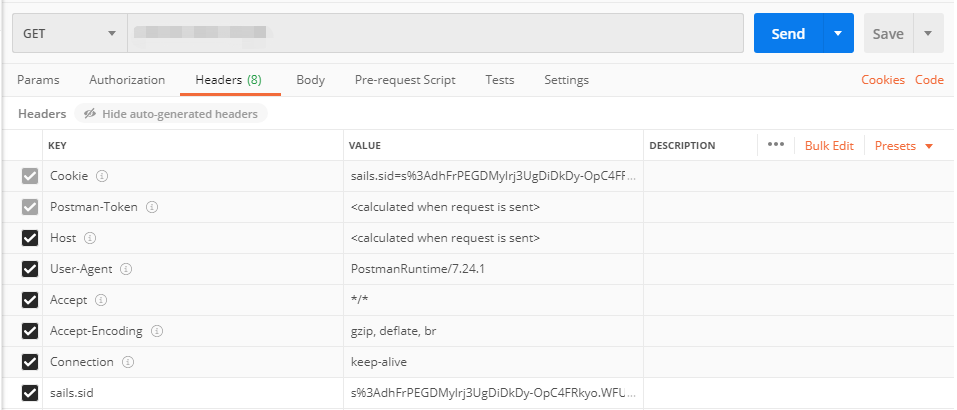Click the info icon beside User-Agent

(126, 270)
